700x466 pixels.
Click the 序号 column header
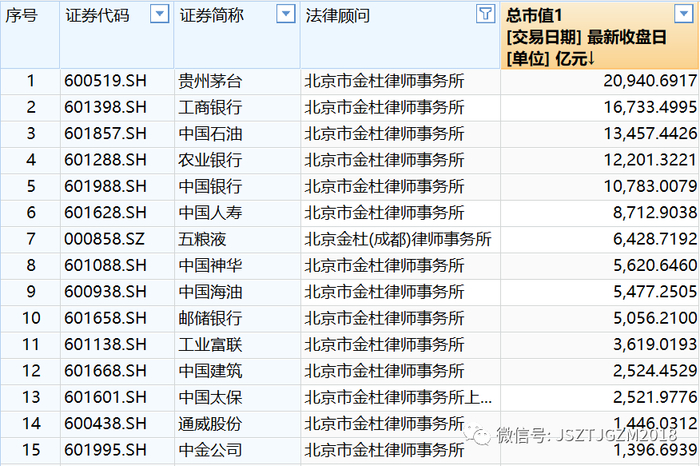coord(30,35)
